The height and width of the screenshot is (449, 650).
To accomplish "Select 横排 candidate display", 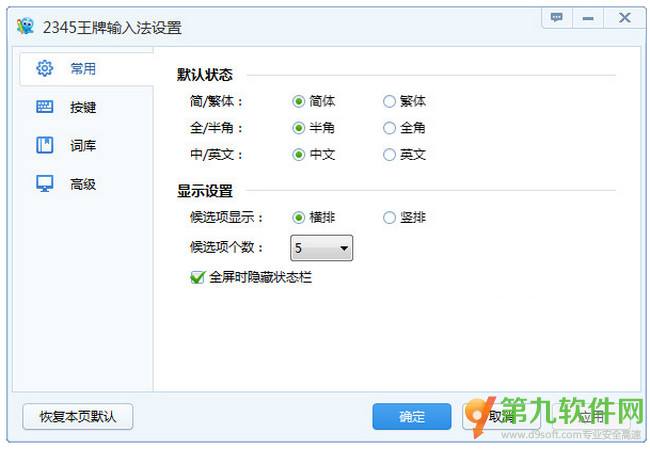I will pos(298,217).
